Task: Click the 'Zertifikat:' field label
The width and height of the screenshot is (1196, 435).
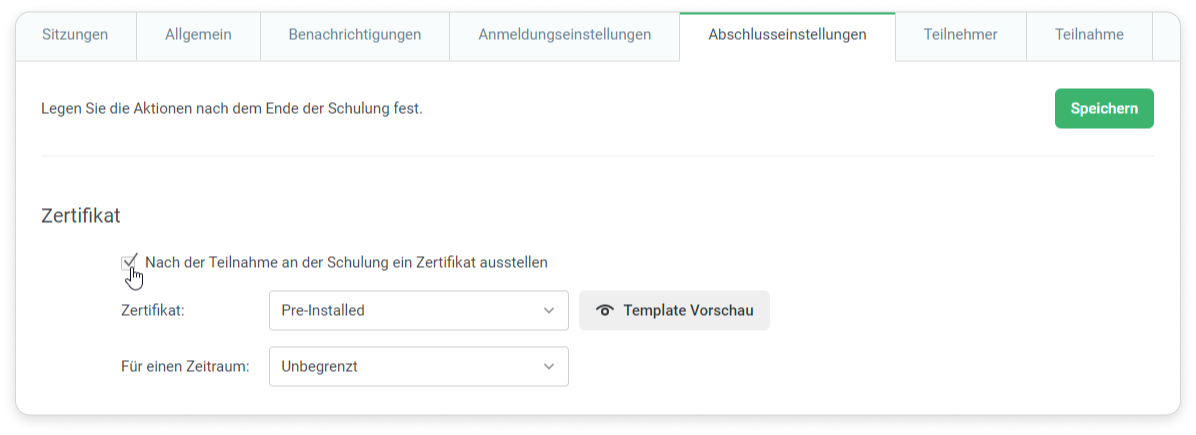Action: [x=153, y=310]
